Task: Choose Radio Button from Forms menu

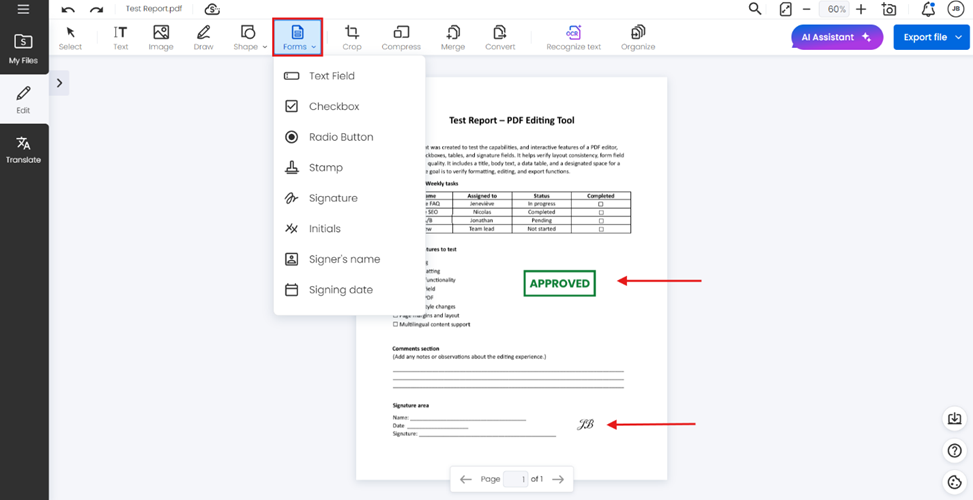Action: point(340,137)
